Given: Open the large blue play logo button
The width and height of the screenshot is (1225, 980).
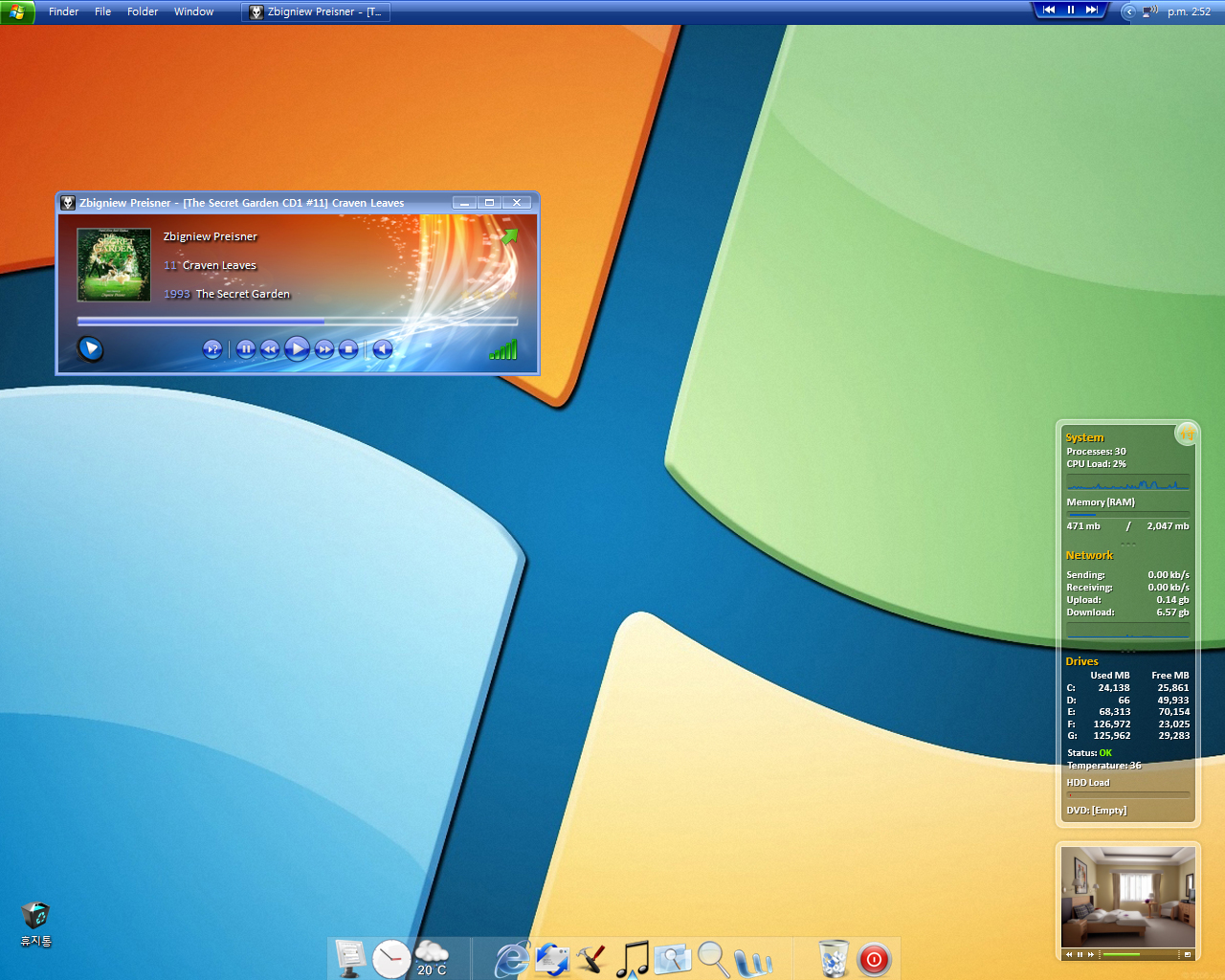Looking at the screenshot, I should [90, 348].
